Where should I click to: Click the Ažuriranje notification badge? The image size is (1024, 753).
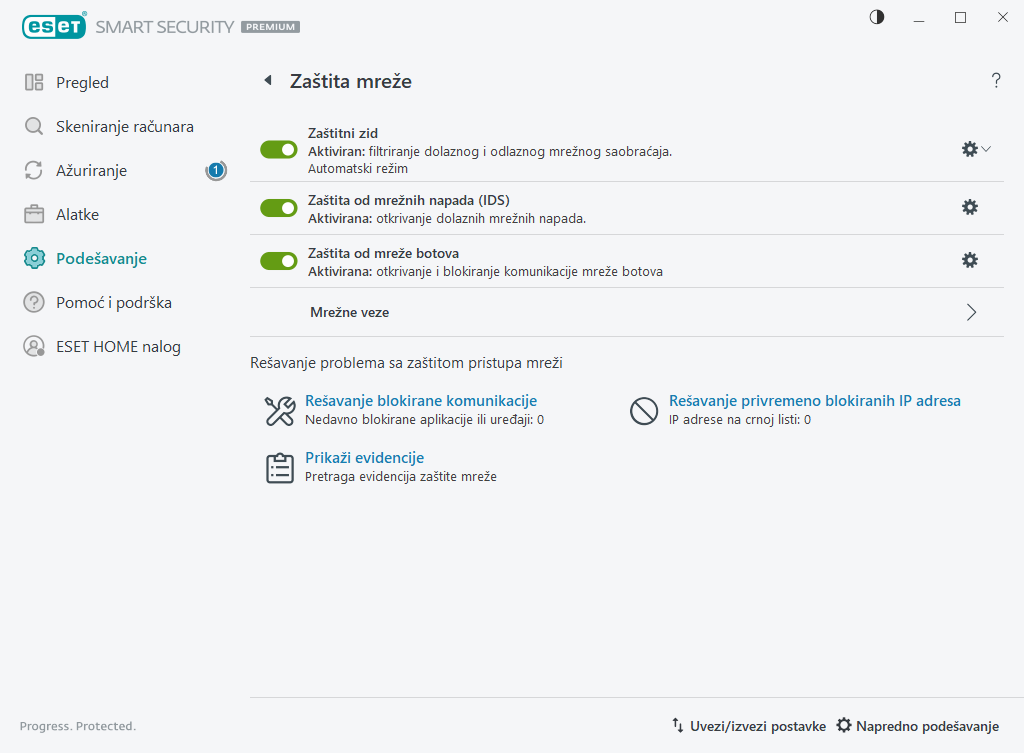click(x=216, y=171)
